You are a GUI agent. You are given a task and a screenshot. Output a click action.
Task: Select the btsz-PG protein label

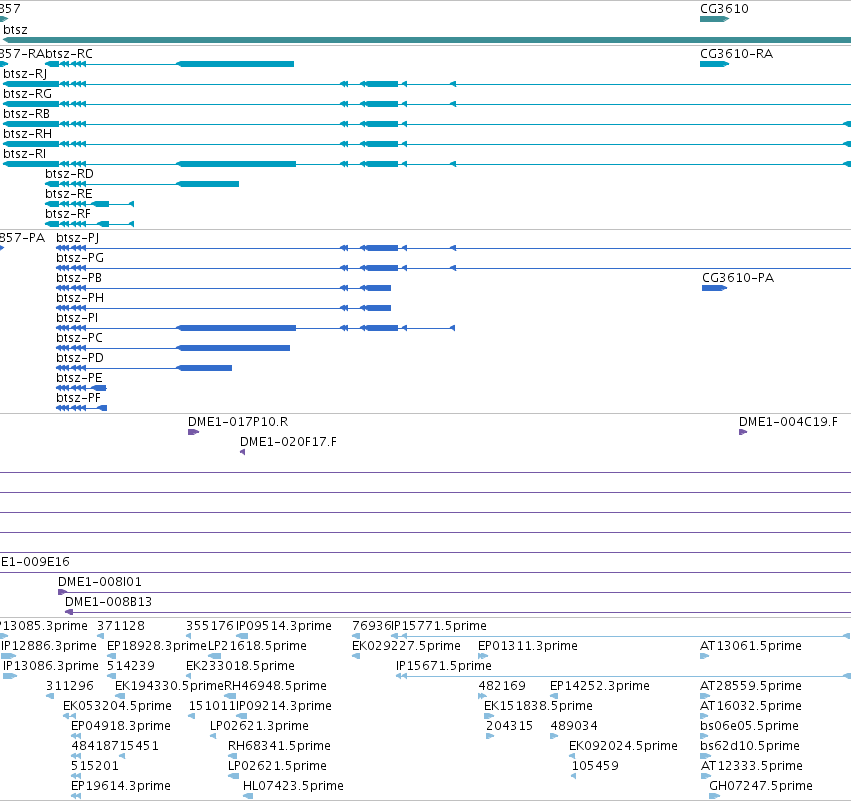(80, 258)
